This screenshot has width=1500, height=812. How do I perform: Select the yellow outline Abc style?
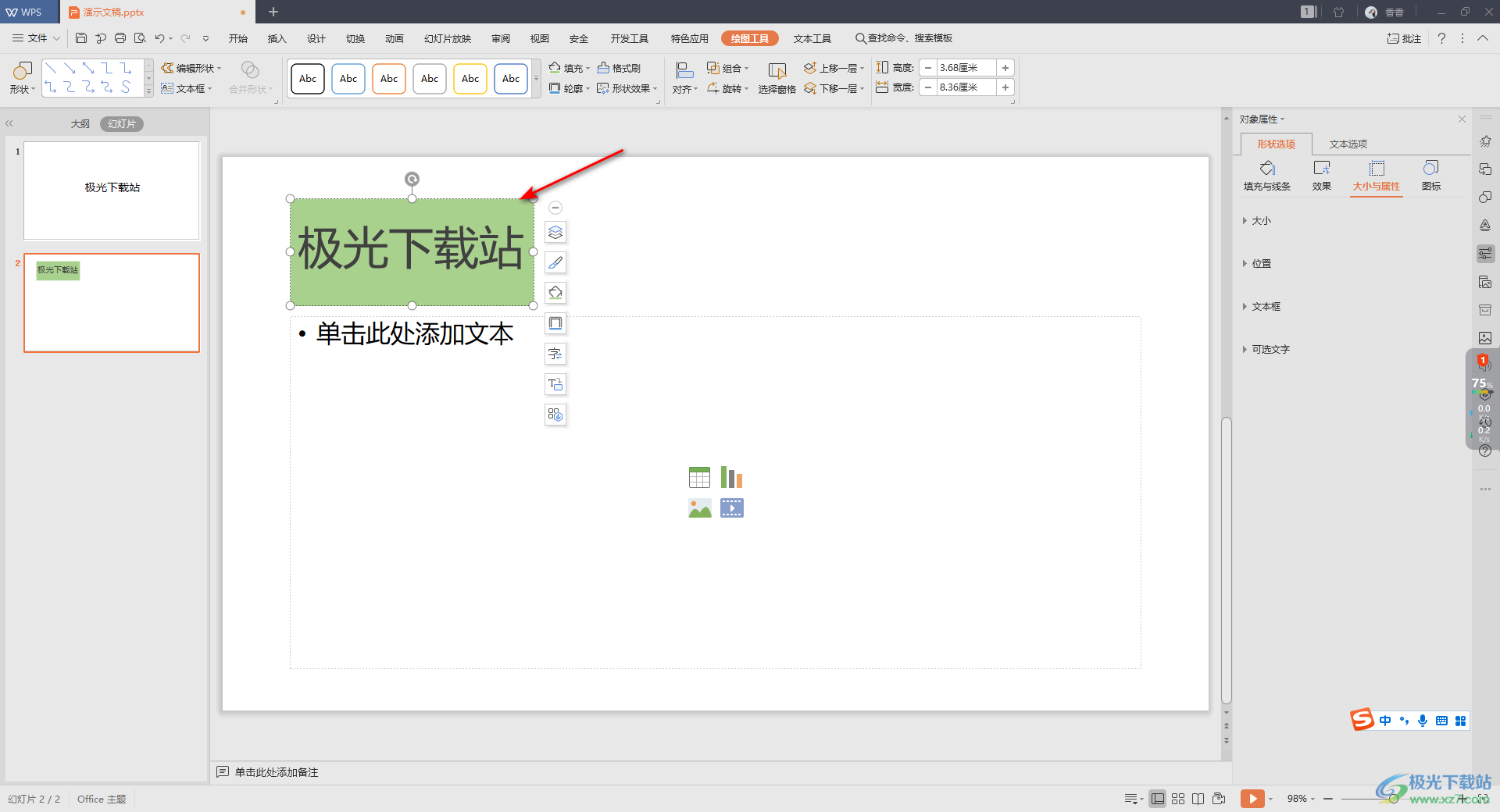(x=470, y=79)
